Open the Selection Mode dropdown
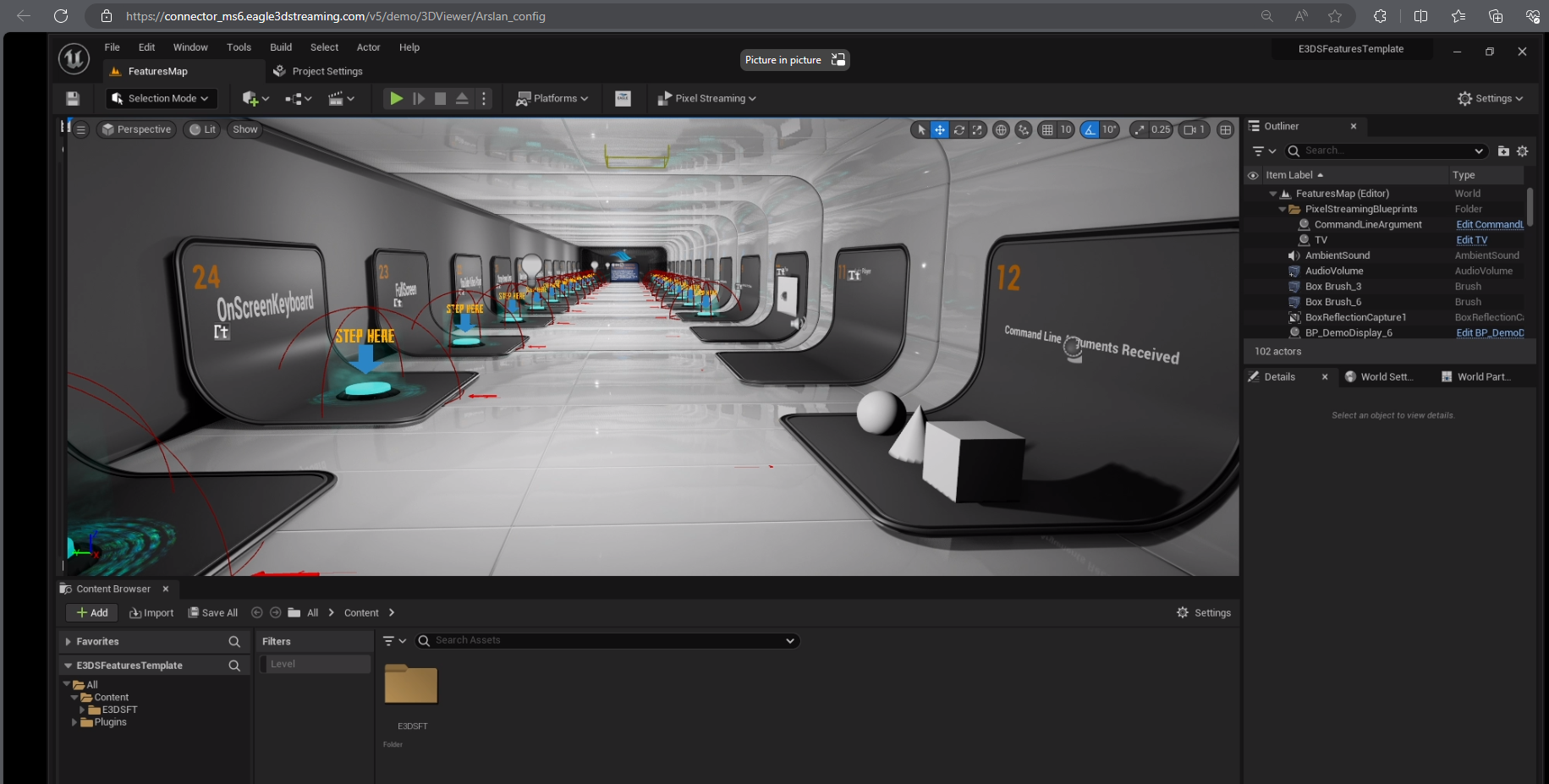The height and width of the screenshot is (784, 1549). pyautogui.click(x=160, y=99)
